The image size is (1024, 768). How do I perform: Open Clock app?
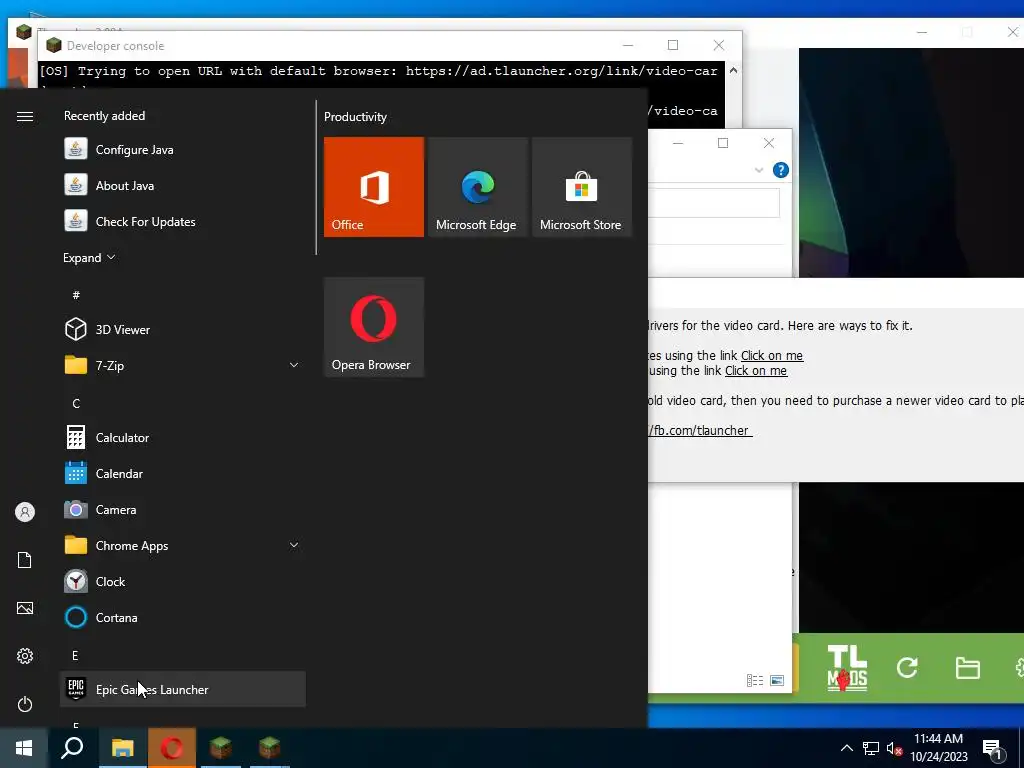point(183,581)
